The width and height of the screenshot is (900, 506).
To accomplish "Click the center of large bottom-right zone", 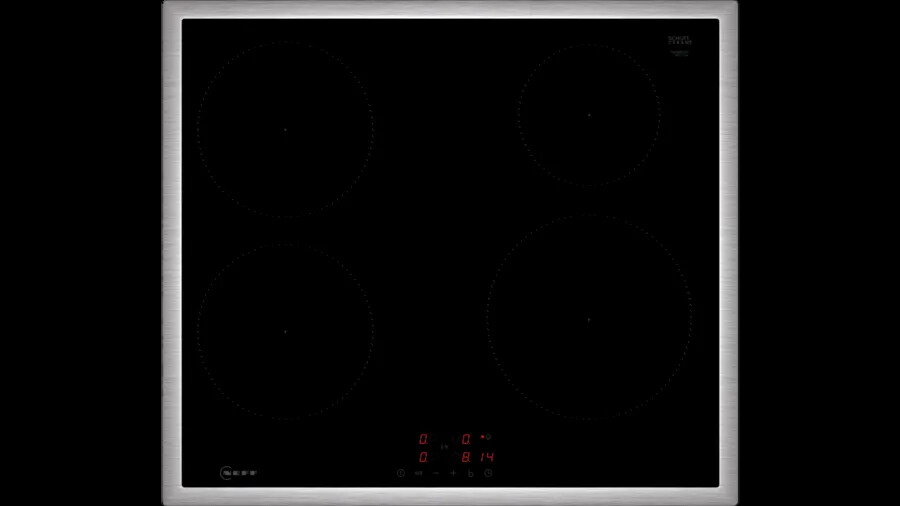I will coord(589,319).
